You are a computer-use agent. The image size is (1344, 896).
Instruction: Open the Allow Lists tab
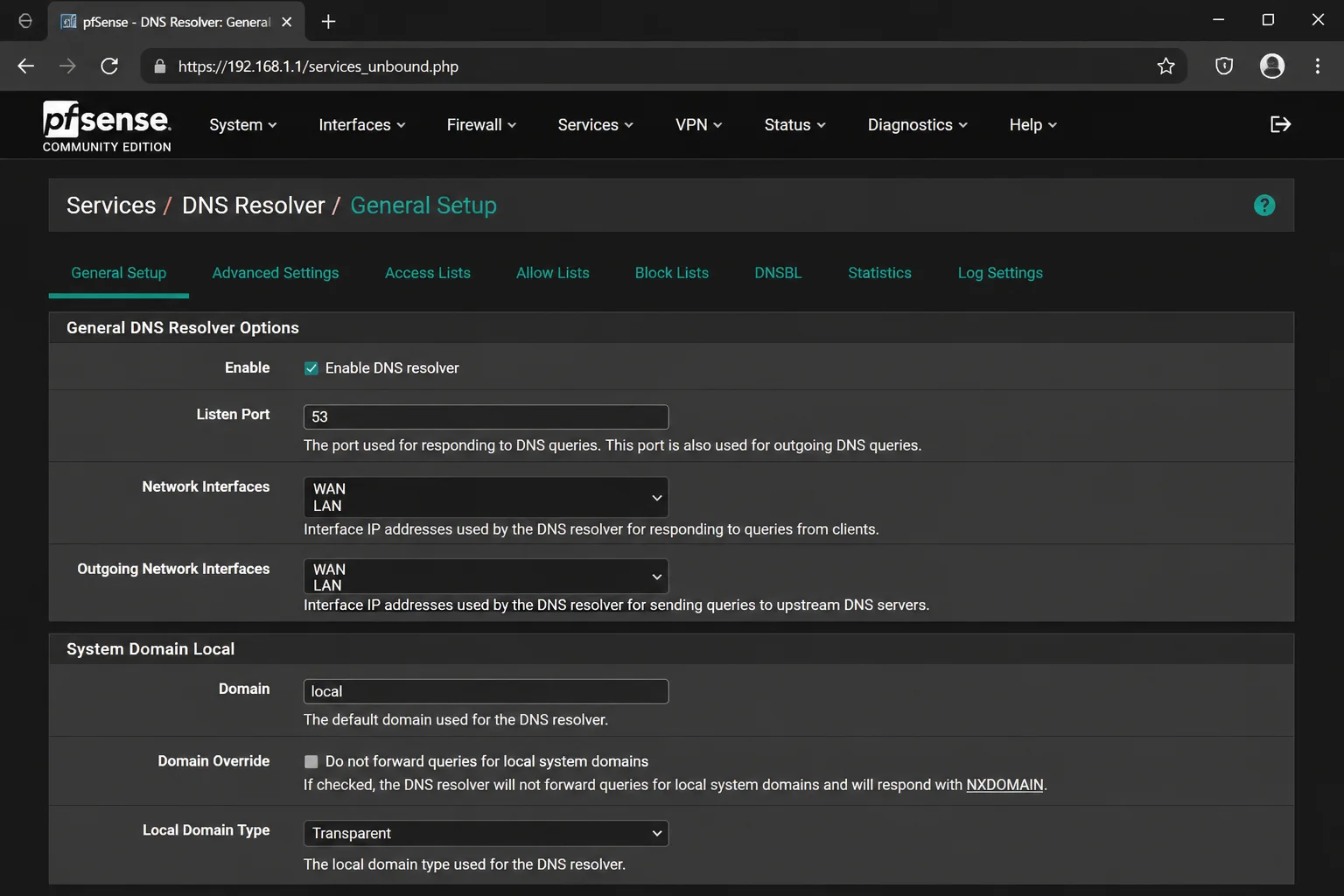(553, 273)
